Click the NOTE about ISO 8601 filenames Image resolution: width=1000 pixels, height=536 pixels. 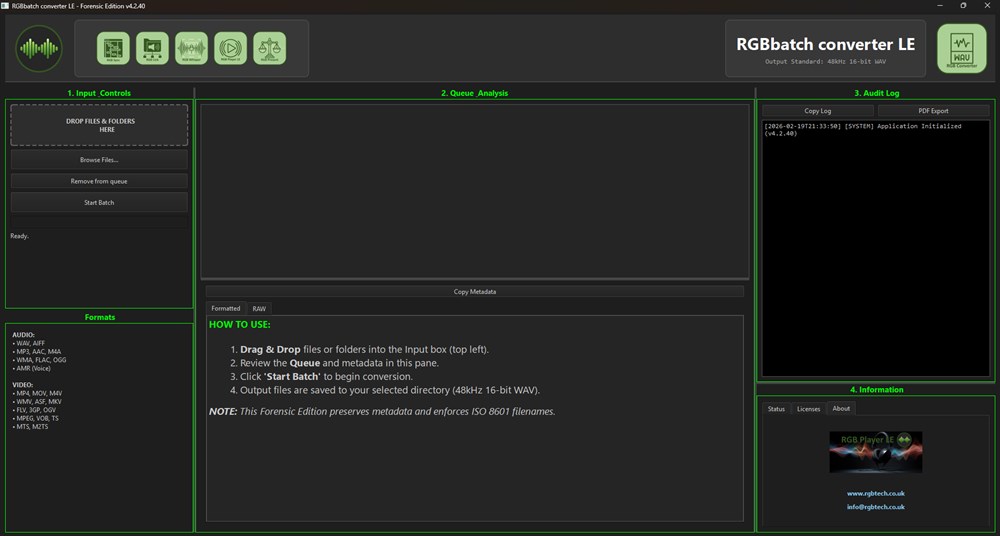coord(383,412)
